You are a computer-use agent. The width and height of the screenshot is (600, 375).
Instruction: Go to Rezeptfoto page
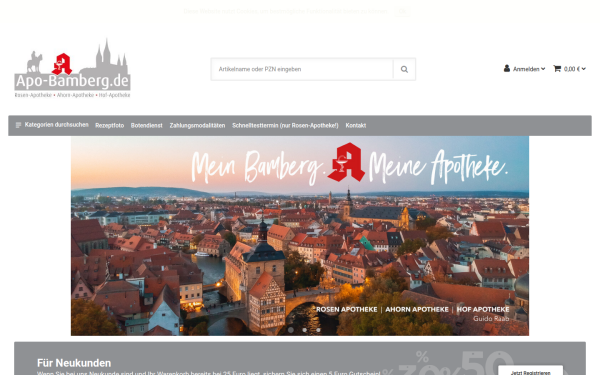109,126
